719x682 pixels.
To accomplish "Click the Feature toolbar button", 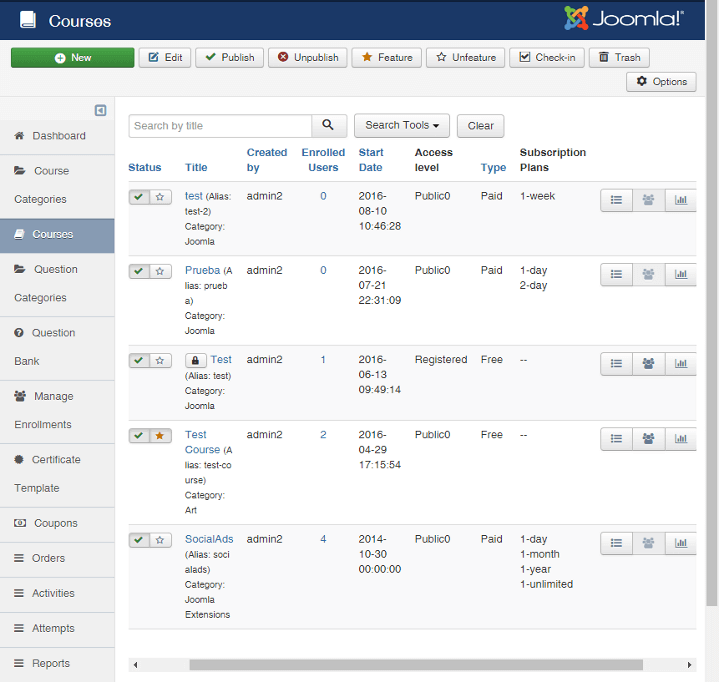I will tap(387, 58).
